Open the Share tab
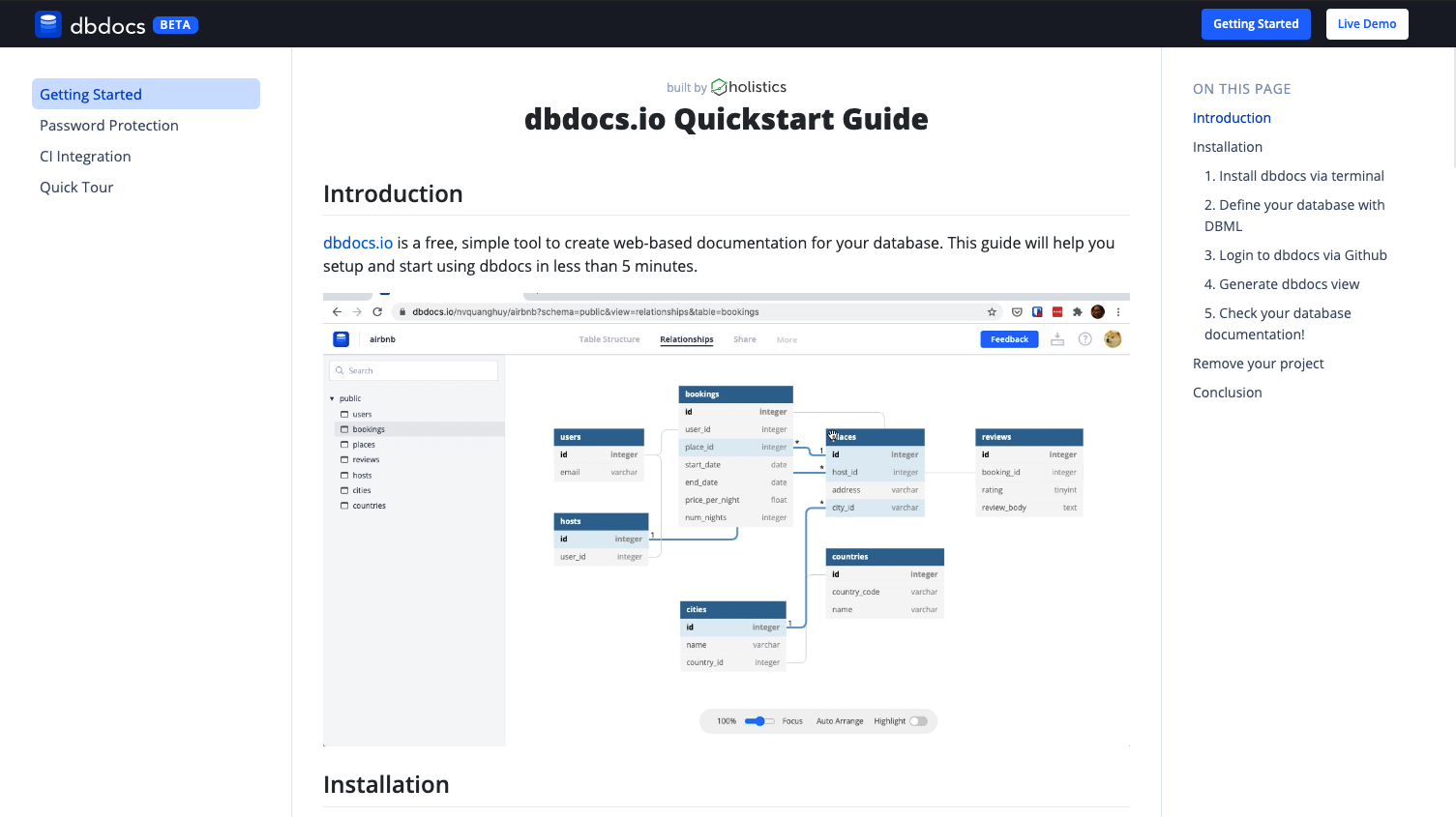This screenshot has width=1456, height=817. point(745,339)
